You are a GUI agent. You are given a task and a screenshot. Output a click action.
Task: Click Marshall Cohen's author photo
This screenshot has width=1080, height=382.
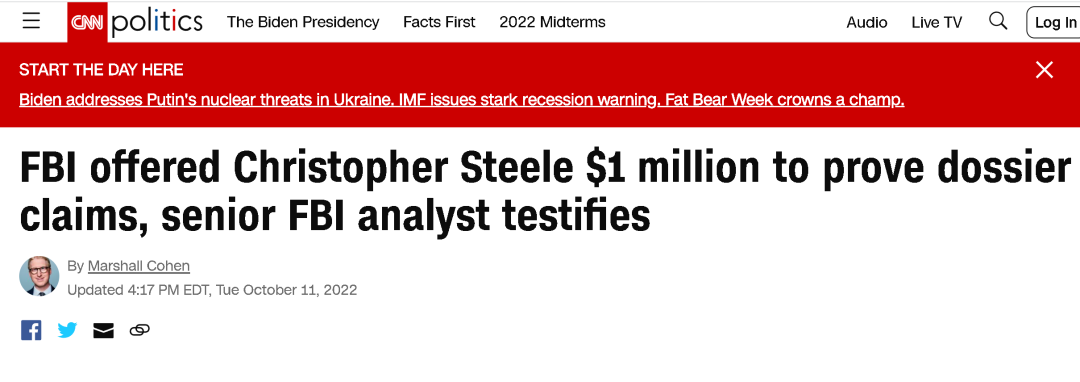tap(39, 276)
